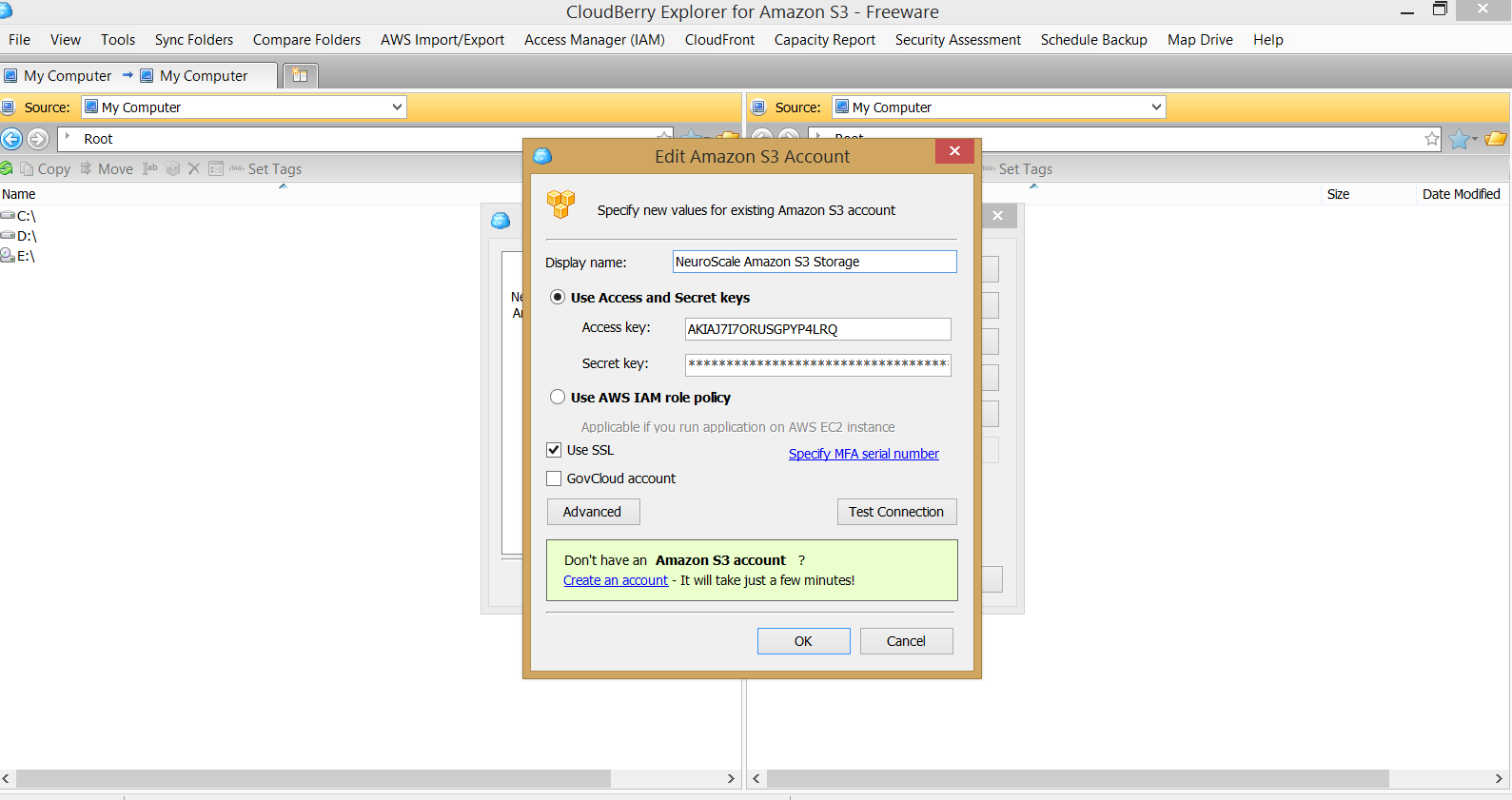Viewport: 1512px width, 800px height.
Task: Click the Secret key input field
Action: coord(817,364)
